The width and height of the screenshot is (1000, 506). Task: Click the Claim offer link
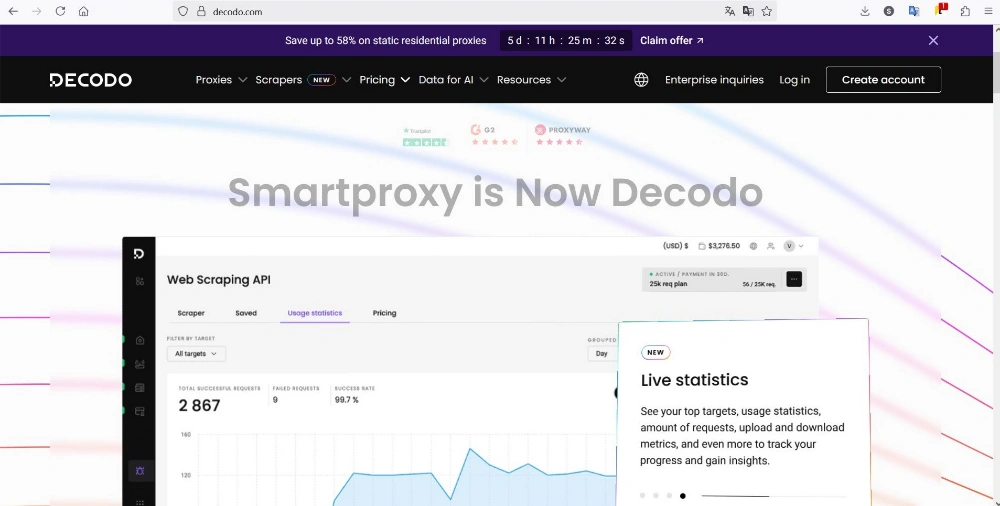point(672,40)
